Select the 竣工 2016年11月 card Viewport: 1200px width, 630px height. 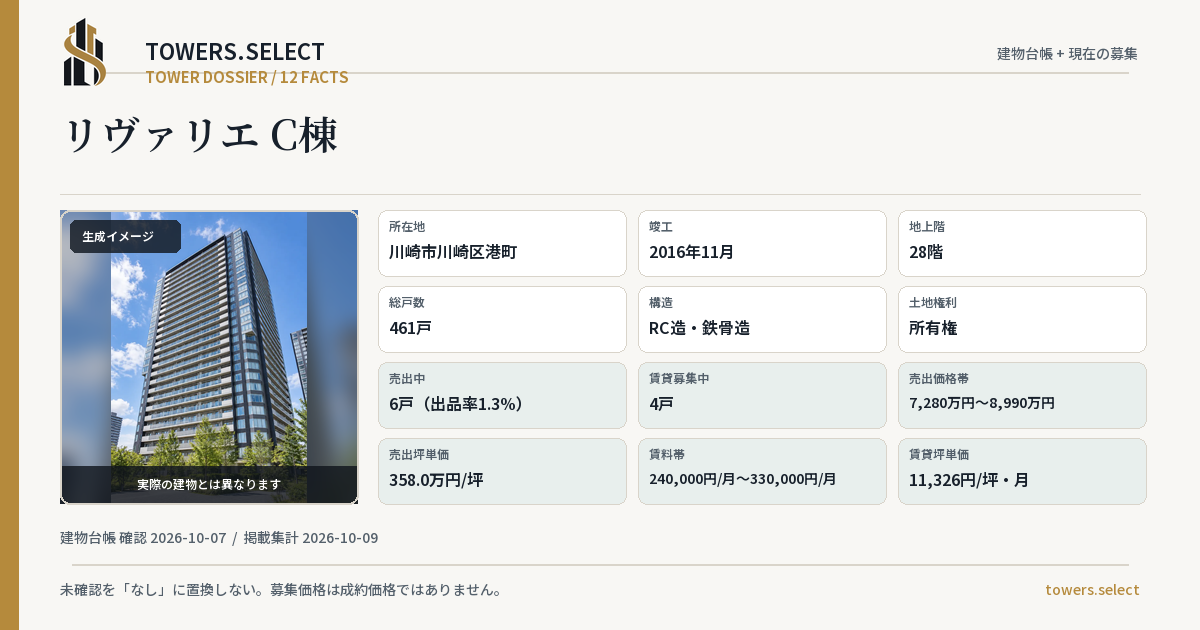coord(762,243)
